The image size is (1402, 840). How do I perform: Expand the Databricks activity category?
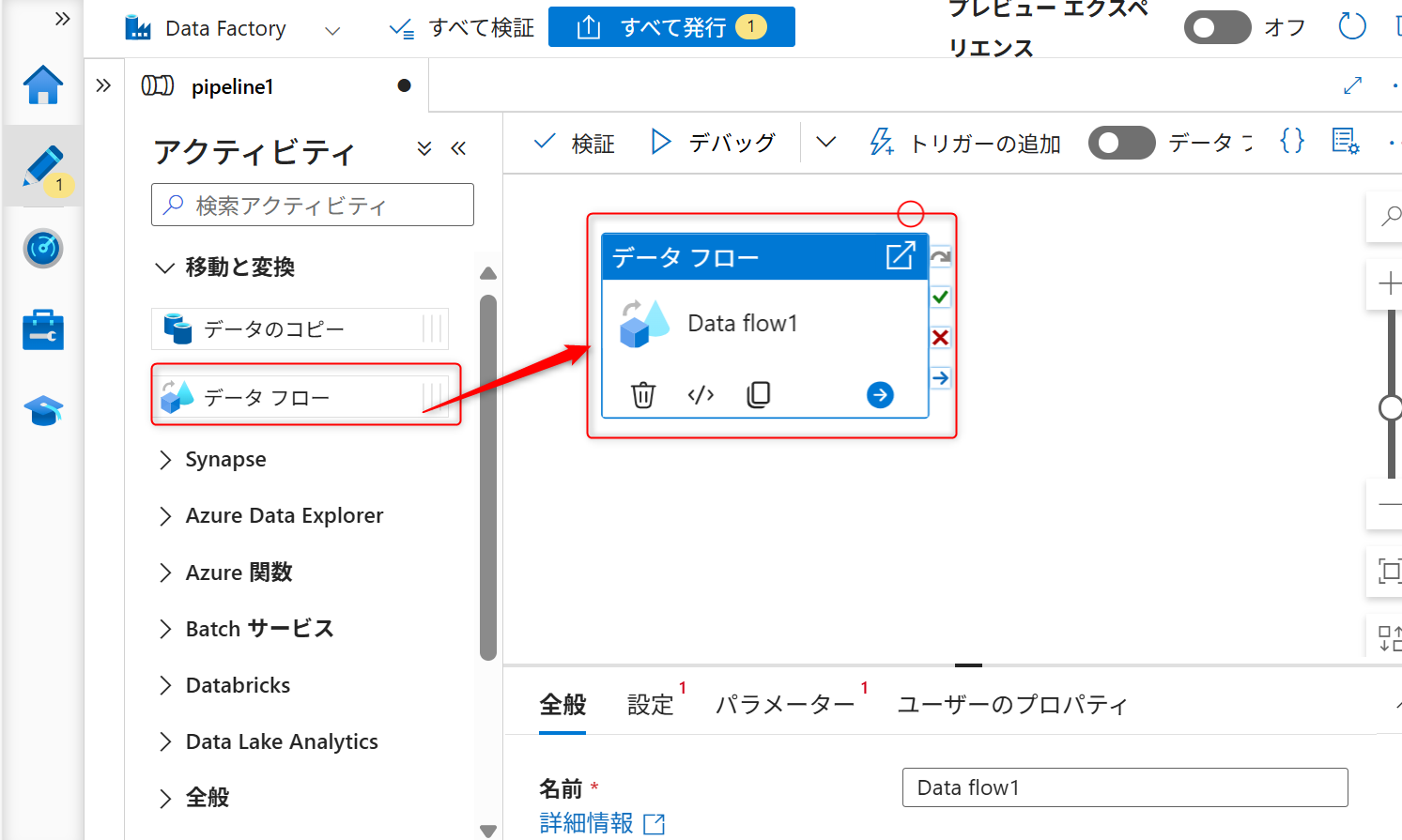[237, 685]
